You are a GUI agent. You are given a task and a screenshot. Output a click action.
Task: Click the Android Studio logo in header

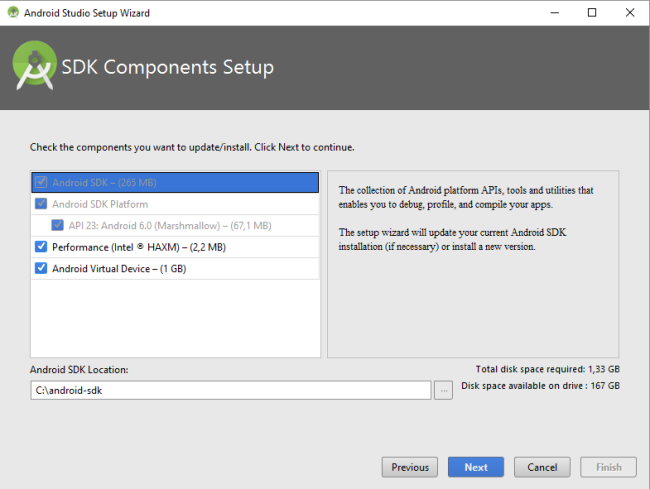(33, 66)
